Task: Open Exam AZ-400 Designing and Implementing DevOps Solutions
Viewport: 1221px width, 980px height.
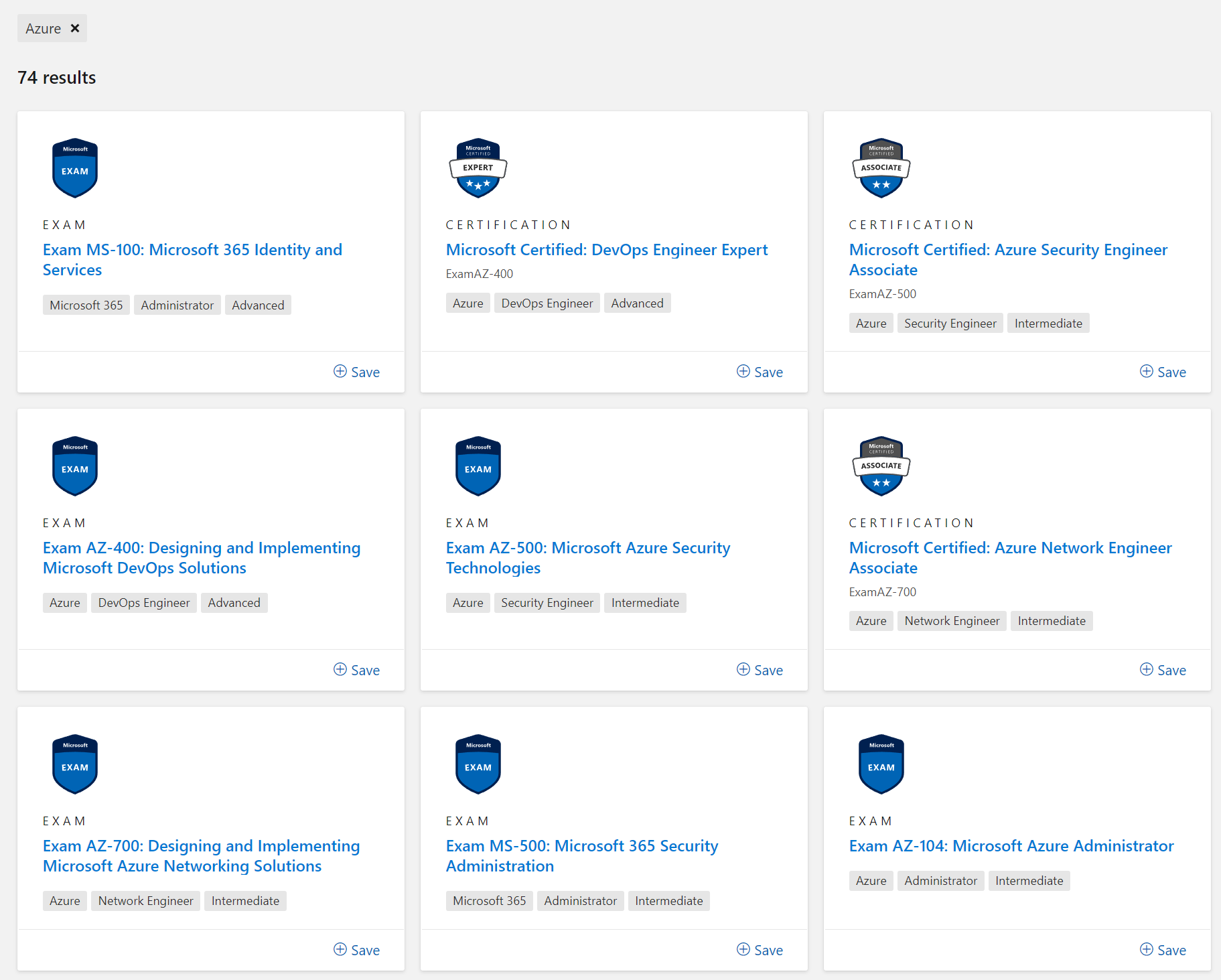Action: [202, 558]
